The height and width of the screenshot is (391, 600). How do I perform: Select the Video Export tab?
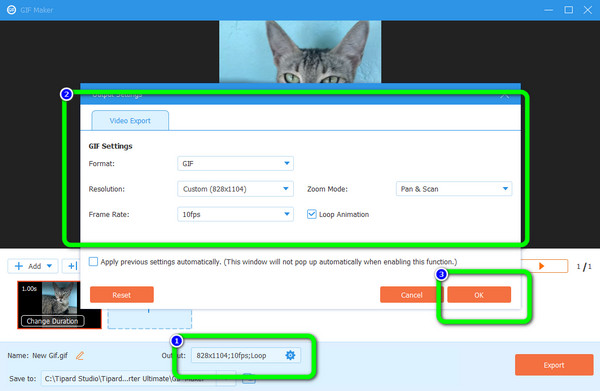[130, 121]
